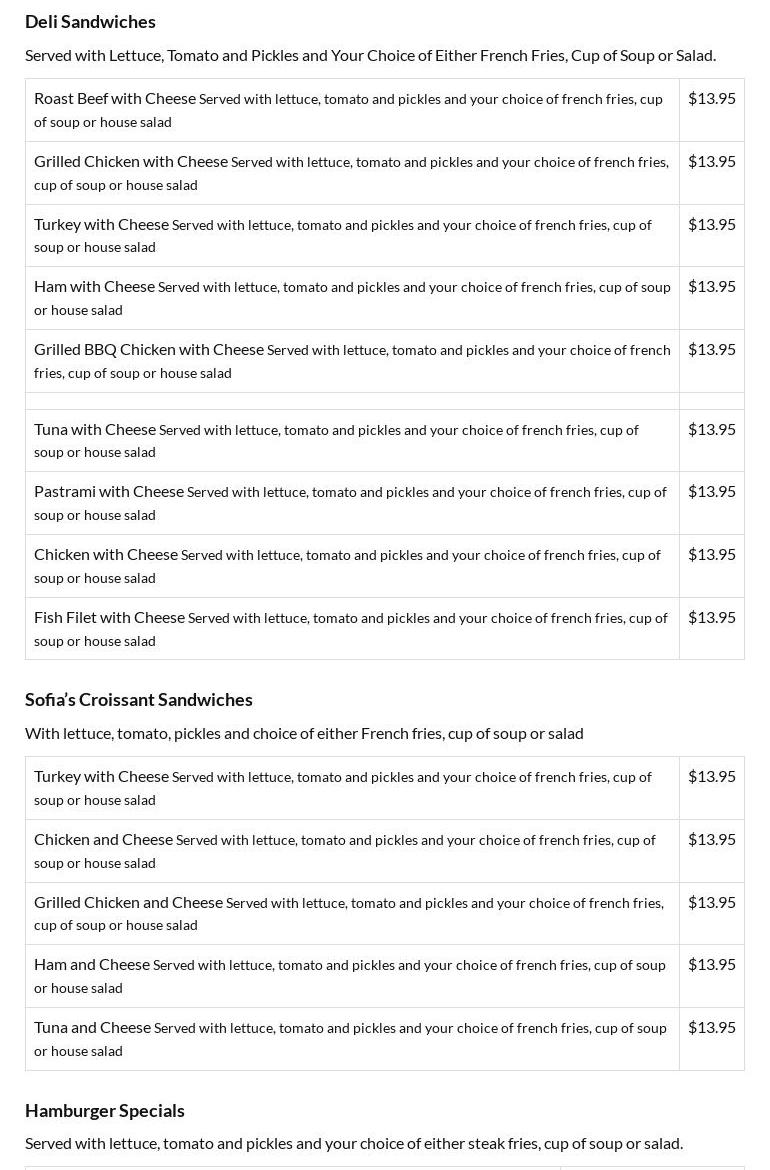Viewport: 770px width, 1170px height.
Task: Select Ham with Cheese deli sandwich
Action: tap(94, 287)
